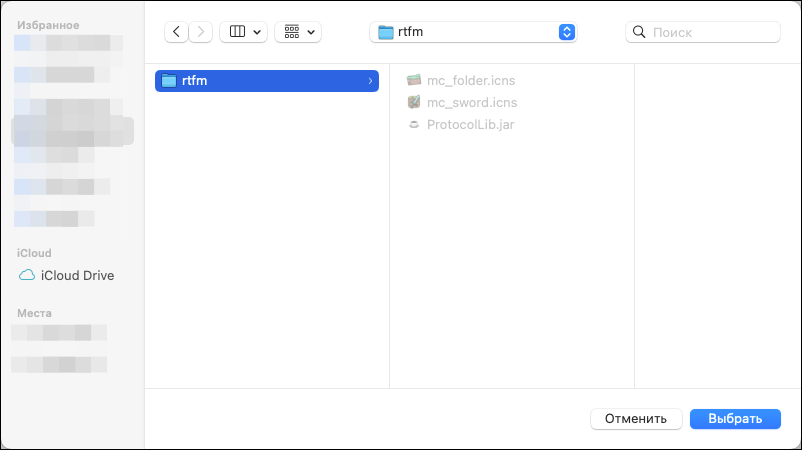Select the rtfm folder row
The image size is (802, 450).
coord(267,81)
